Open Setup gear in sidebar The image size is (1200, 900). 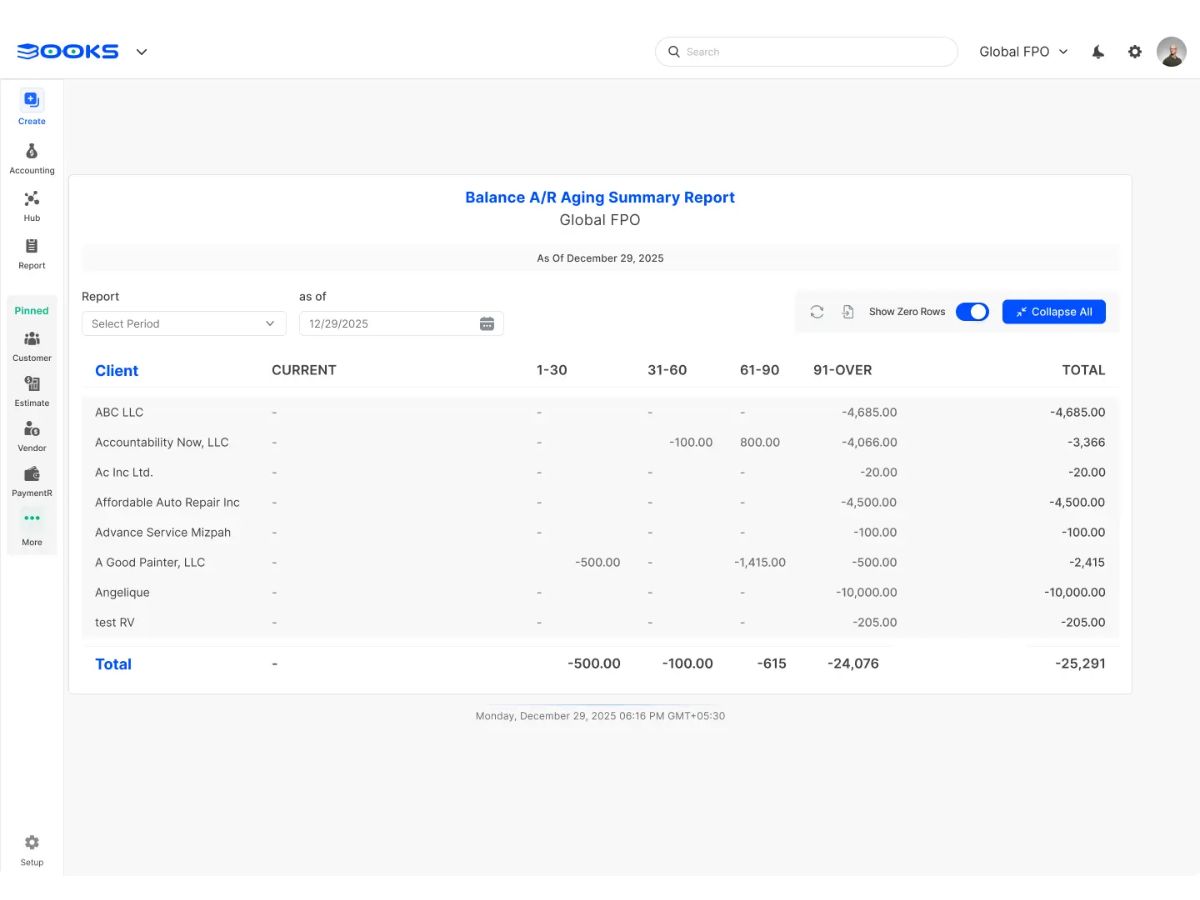[32, 843]
